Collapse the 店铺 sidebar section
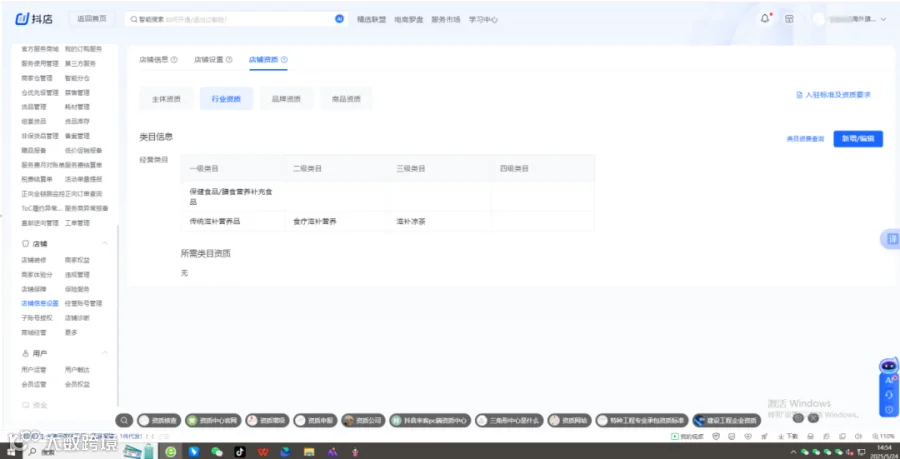Screen dimensions: 900x459 (105, 243)
